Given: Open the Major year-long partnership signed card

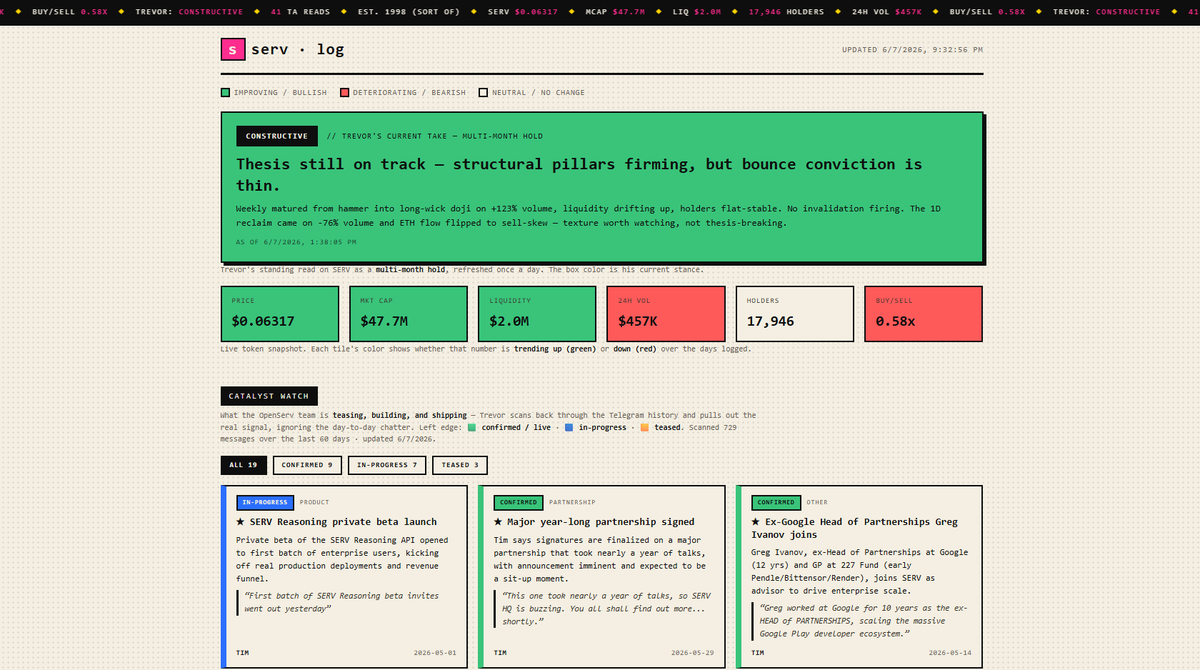Looking at the screenshot, I should tap(602, 577).
